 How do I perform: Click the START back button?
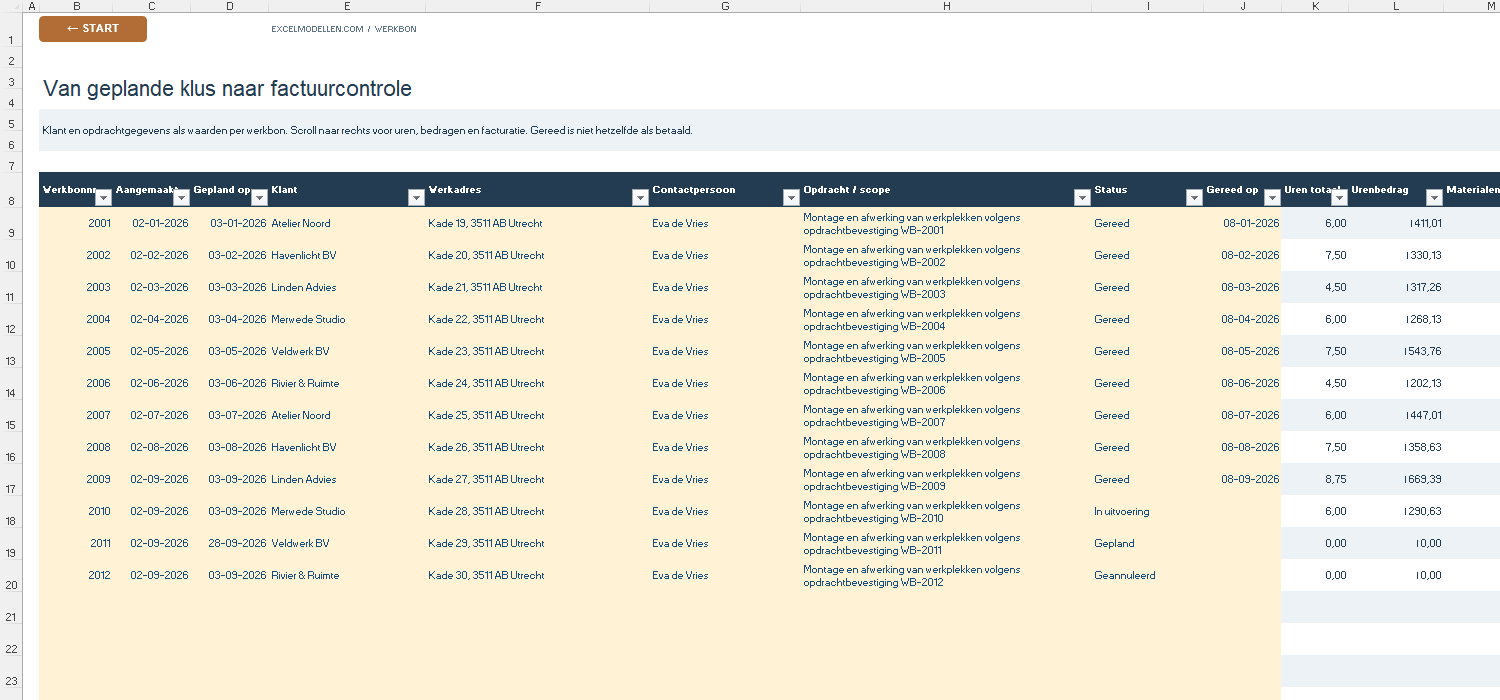(93, 29)
